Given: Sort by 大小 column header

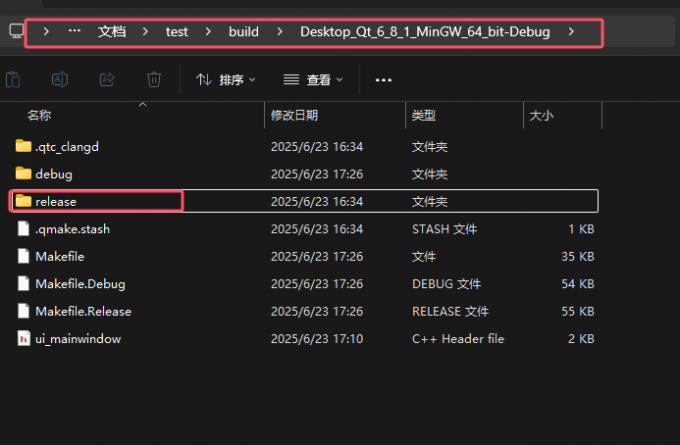Looking at the screenshot, I should click(541, 115).
